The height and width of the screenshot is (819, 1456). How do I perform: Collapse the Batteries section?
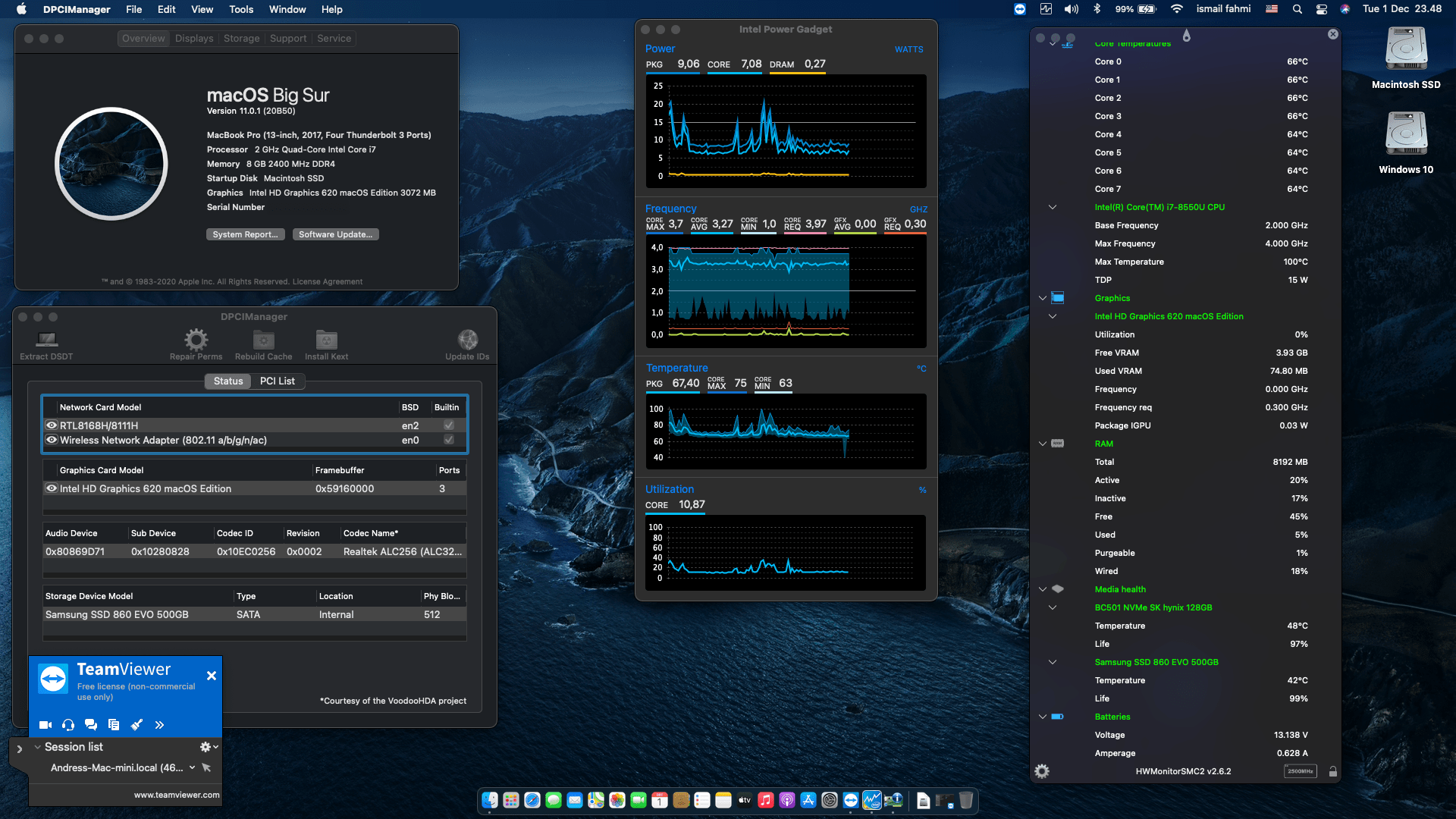point(1043,716)
